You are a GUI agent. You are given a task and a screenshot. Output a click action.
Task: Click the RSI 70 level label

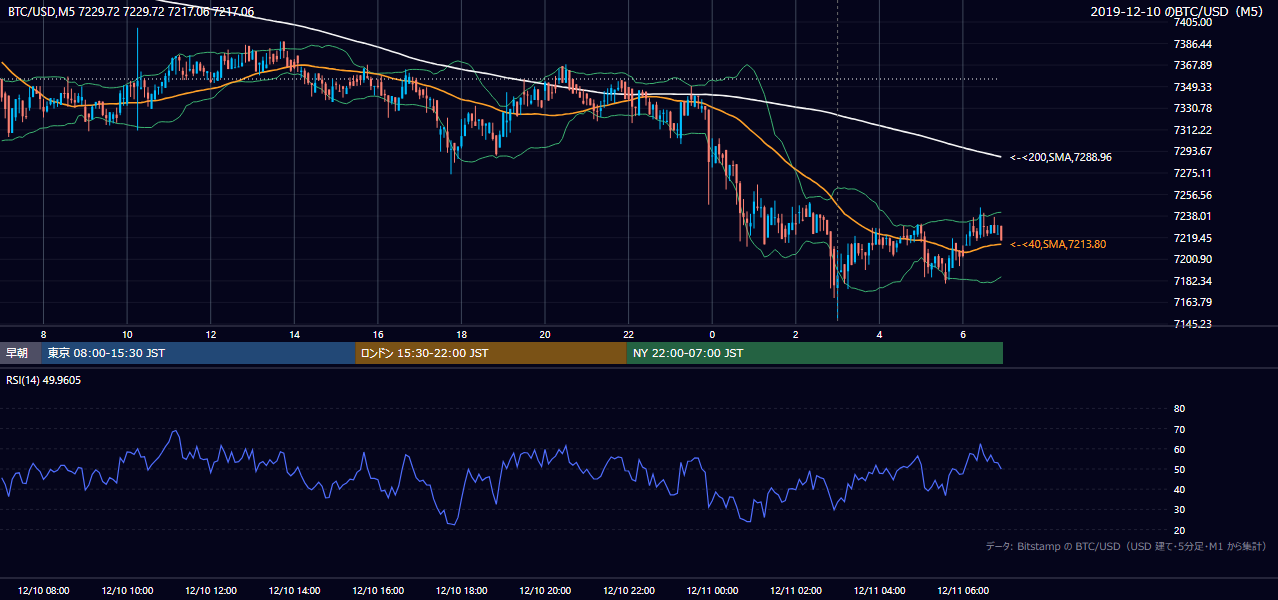coord(1179,429)
